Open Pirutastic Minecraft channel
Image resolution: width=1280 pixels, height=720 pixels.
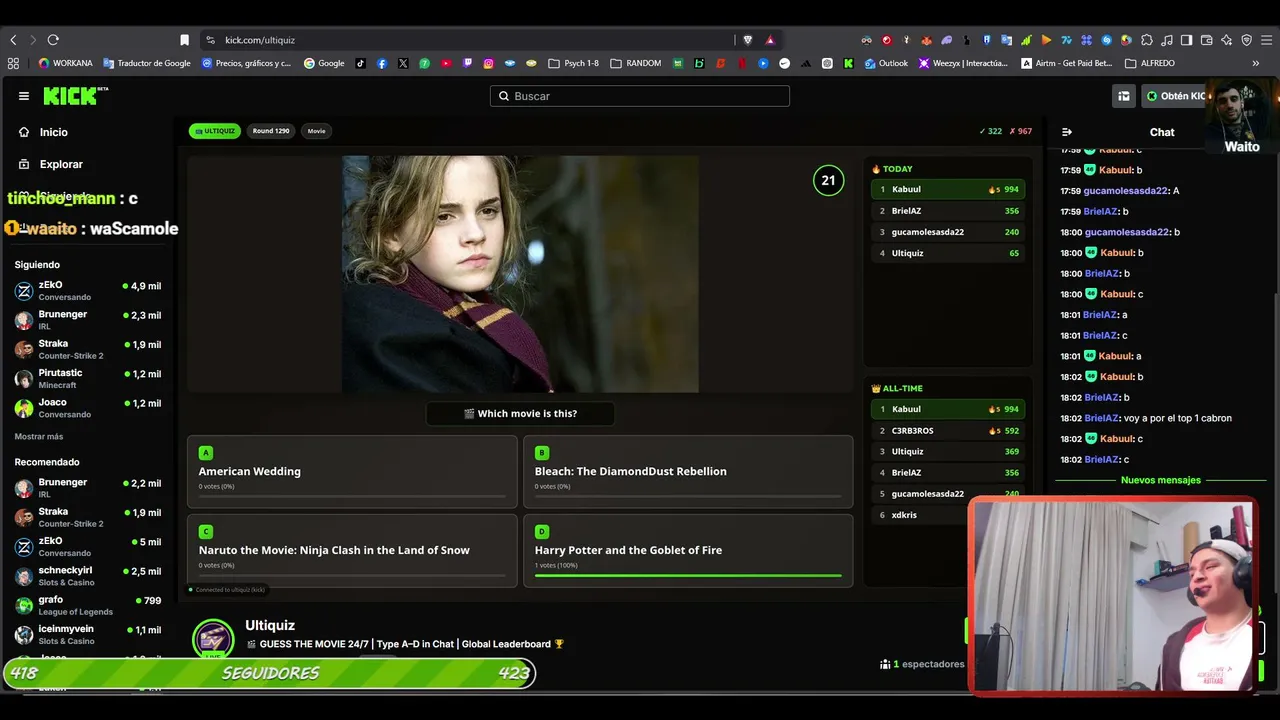coord(88,378)
